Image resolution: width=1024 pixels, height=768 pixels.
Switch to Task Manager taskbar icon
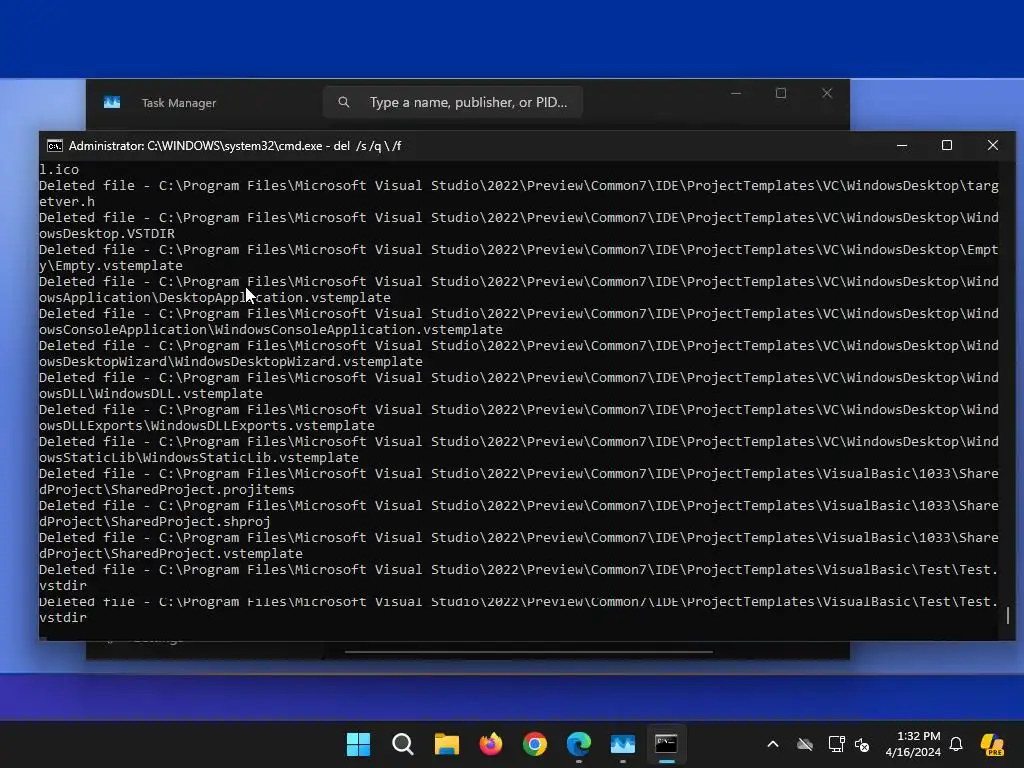pyautogui.click(x=622, y=744)
